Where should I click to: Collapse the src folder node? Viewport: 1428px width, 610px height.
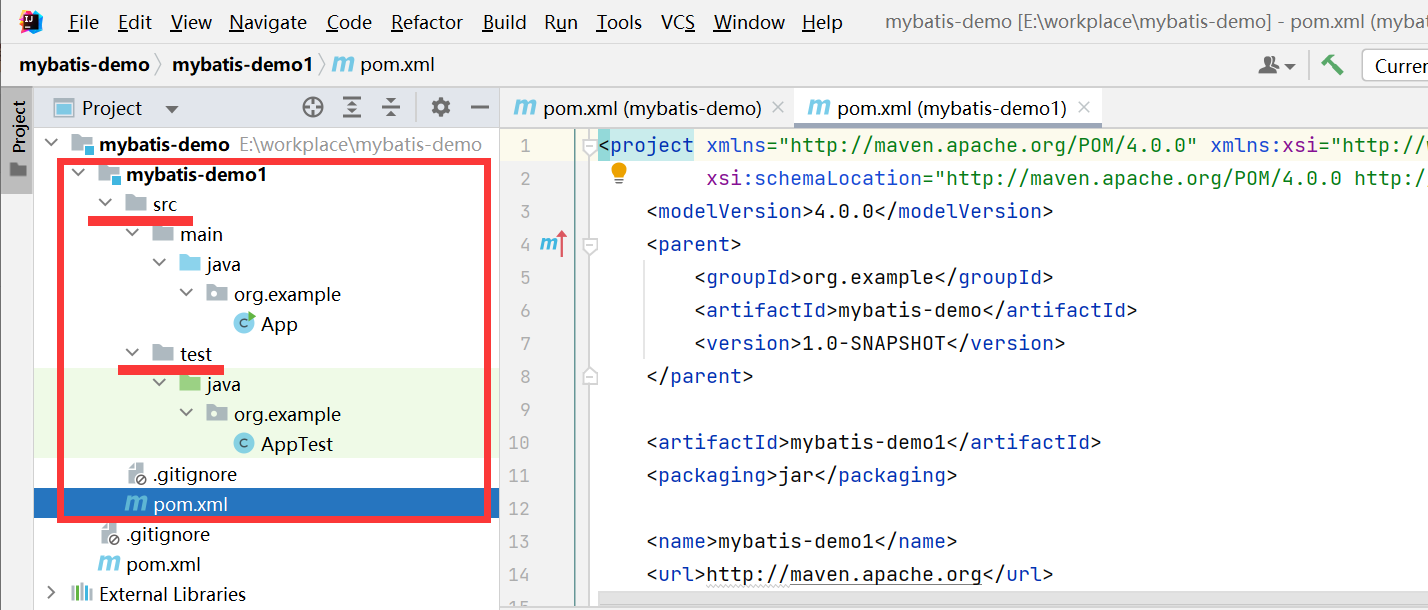106,204
